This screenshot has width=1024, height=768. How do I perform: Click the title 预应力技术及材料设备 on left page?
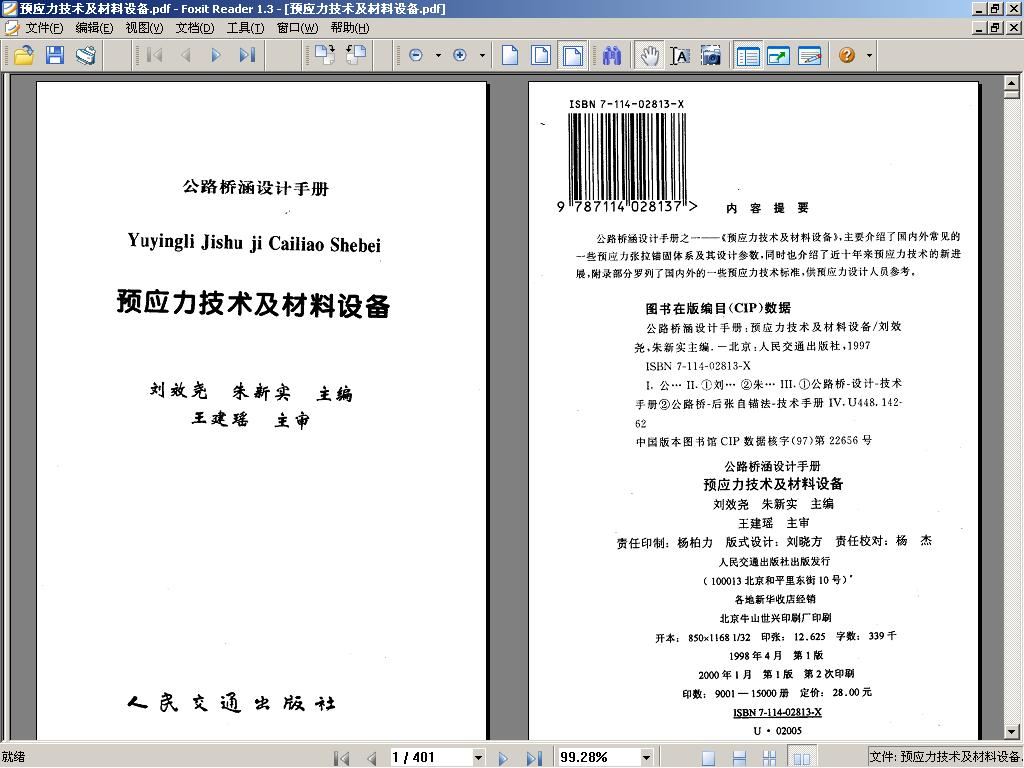click(253, 304)
